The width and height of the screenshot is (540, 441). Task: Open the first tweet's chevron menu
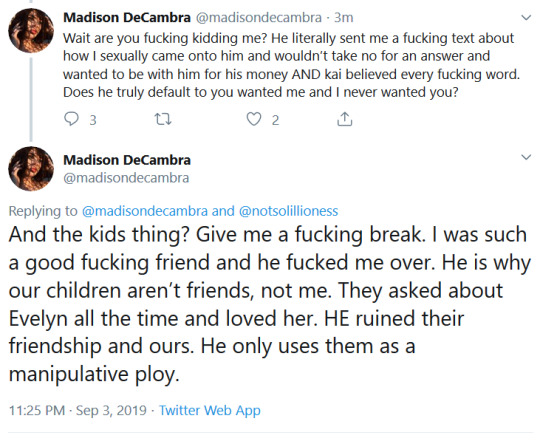[526, 18]
